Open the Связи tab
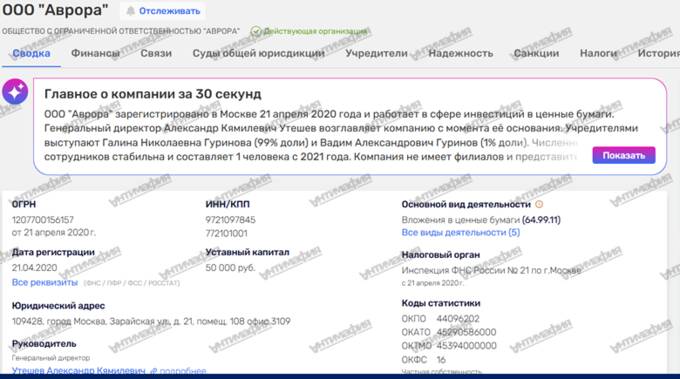 [156, 53]
